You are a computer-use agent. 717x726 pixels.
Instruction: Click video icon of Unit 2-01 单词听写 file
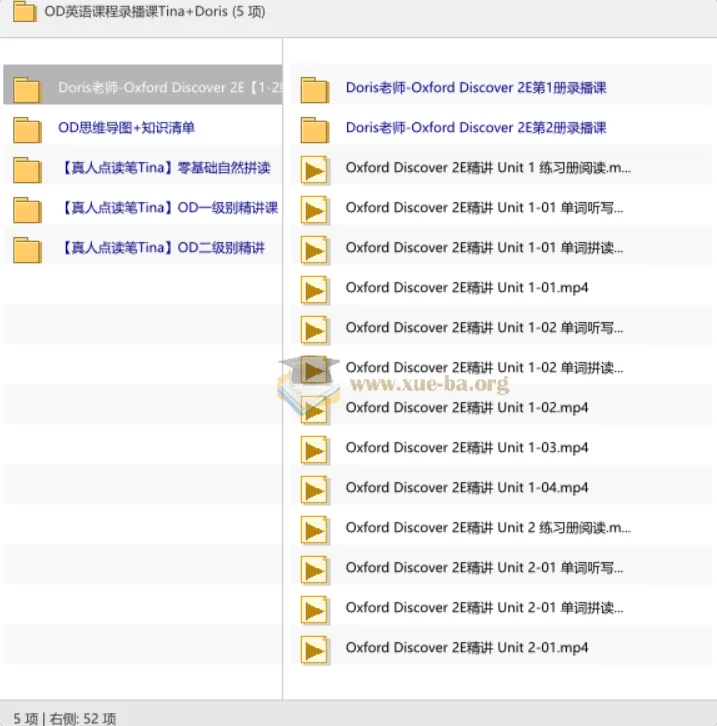click(315, 570)
